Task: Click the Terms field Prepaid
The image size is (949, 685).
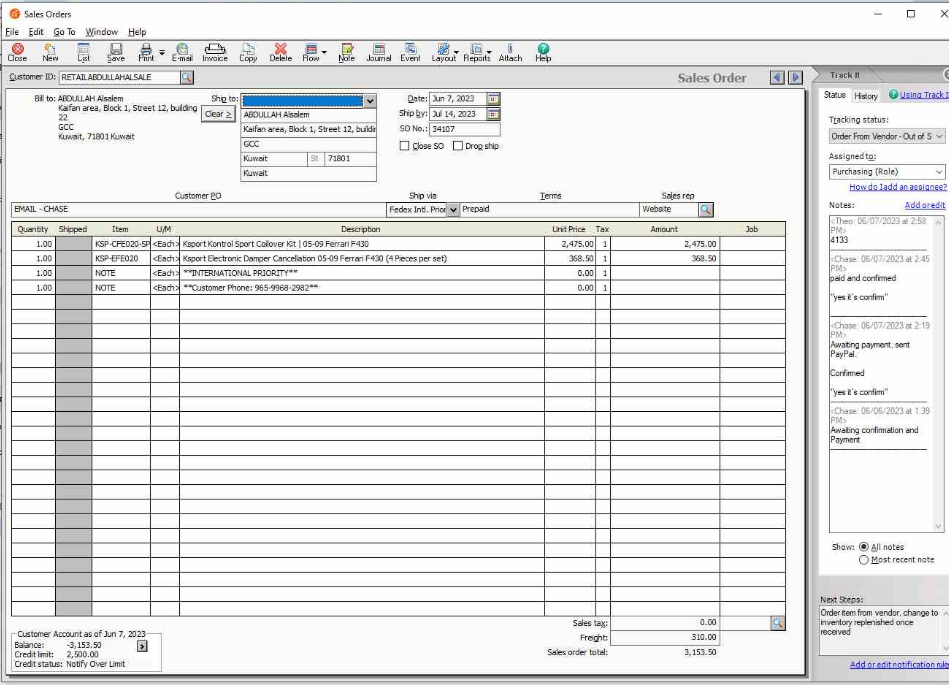Action: point(550,209)
